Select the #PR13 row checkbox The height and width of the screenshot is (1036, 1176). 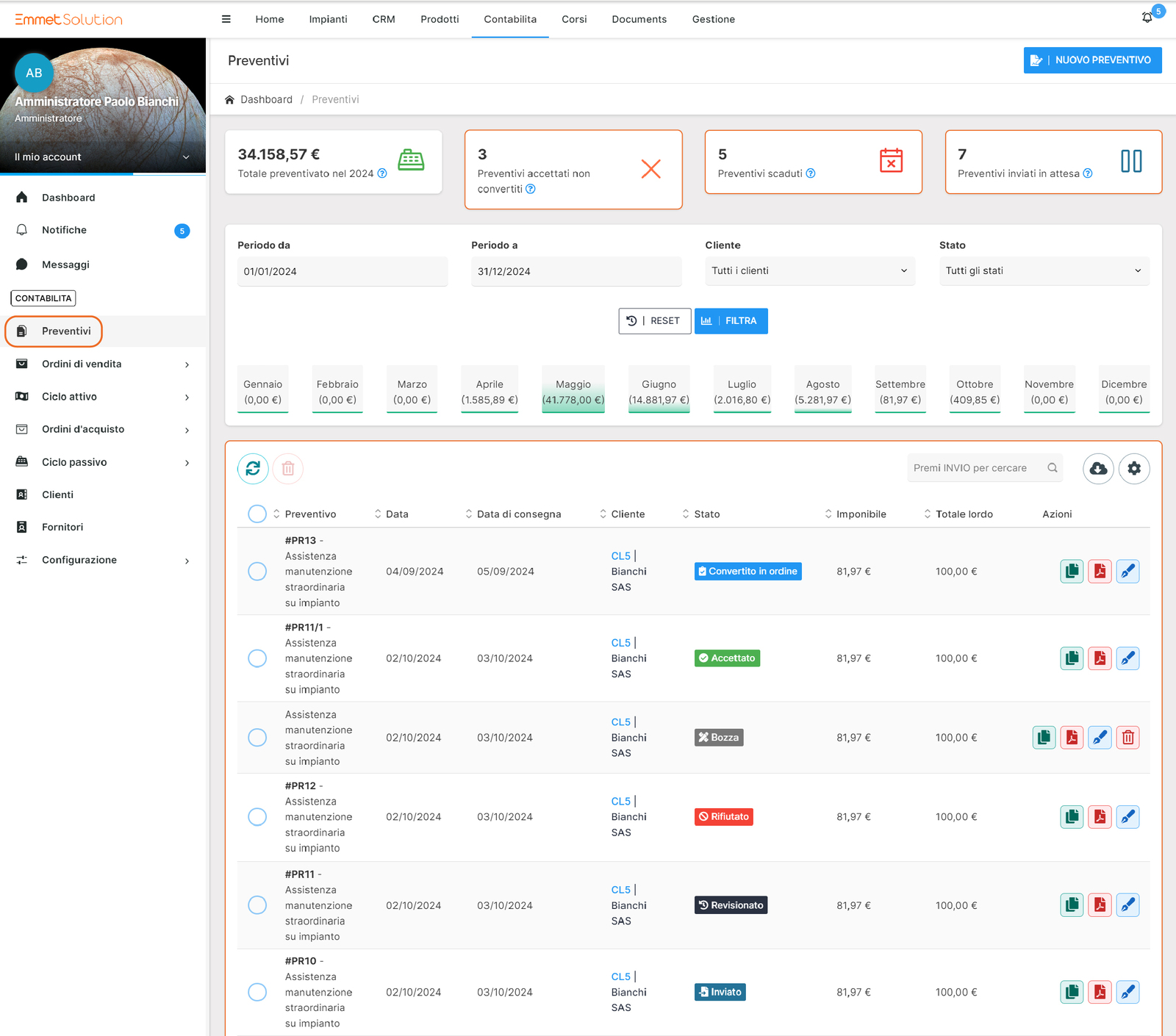point(257,572)
